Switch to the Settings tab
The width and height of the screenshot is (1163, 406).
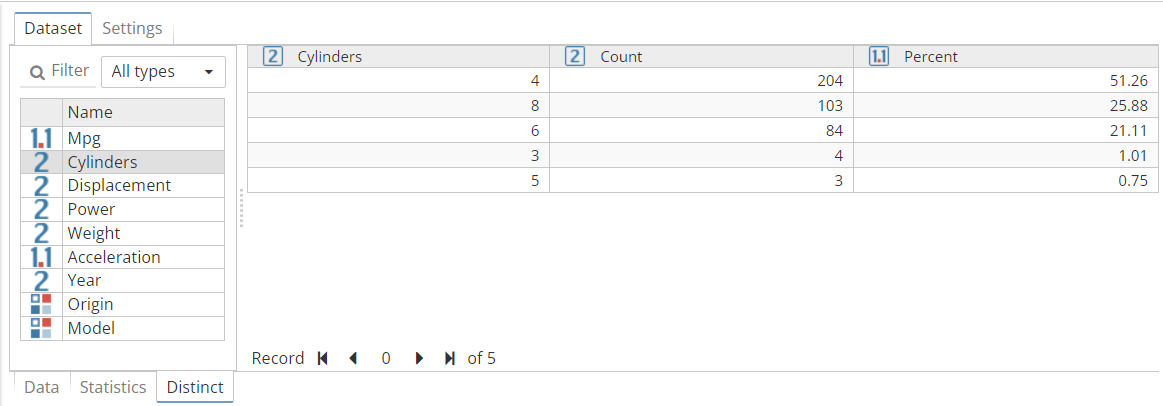pyautogui.click(x=132, y=28)
